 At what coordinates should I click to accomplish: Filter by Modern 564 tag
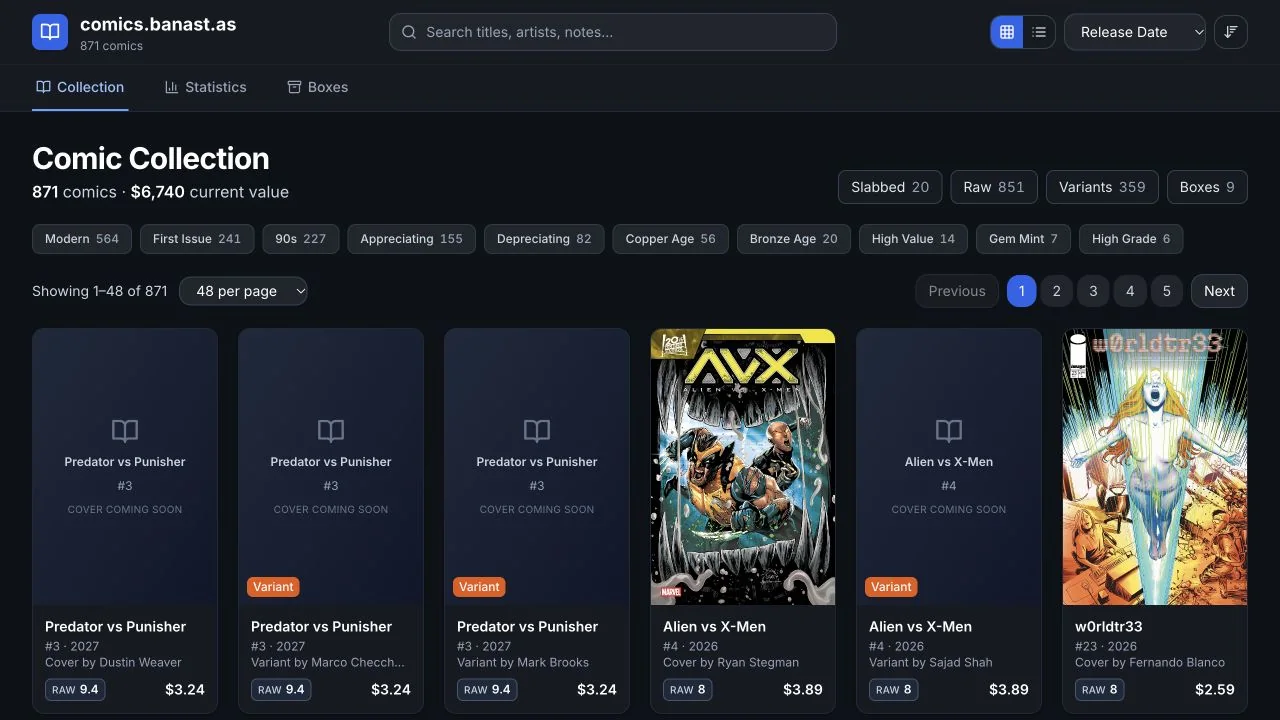coord(82,239)
